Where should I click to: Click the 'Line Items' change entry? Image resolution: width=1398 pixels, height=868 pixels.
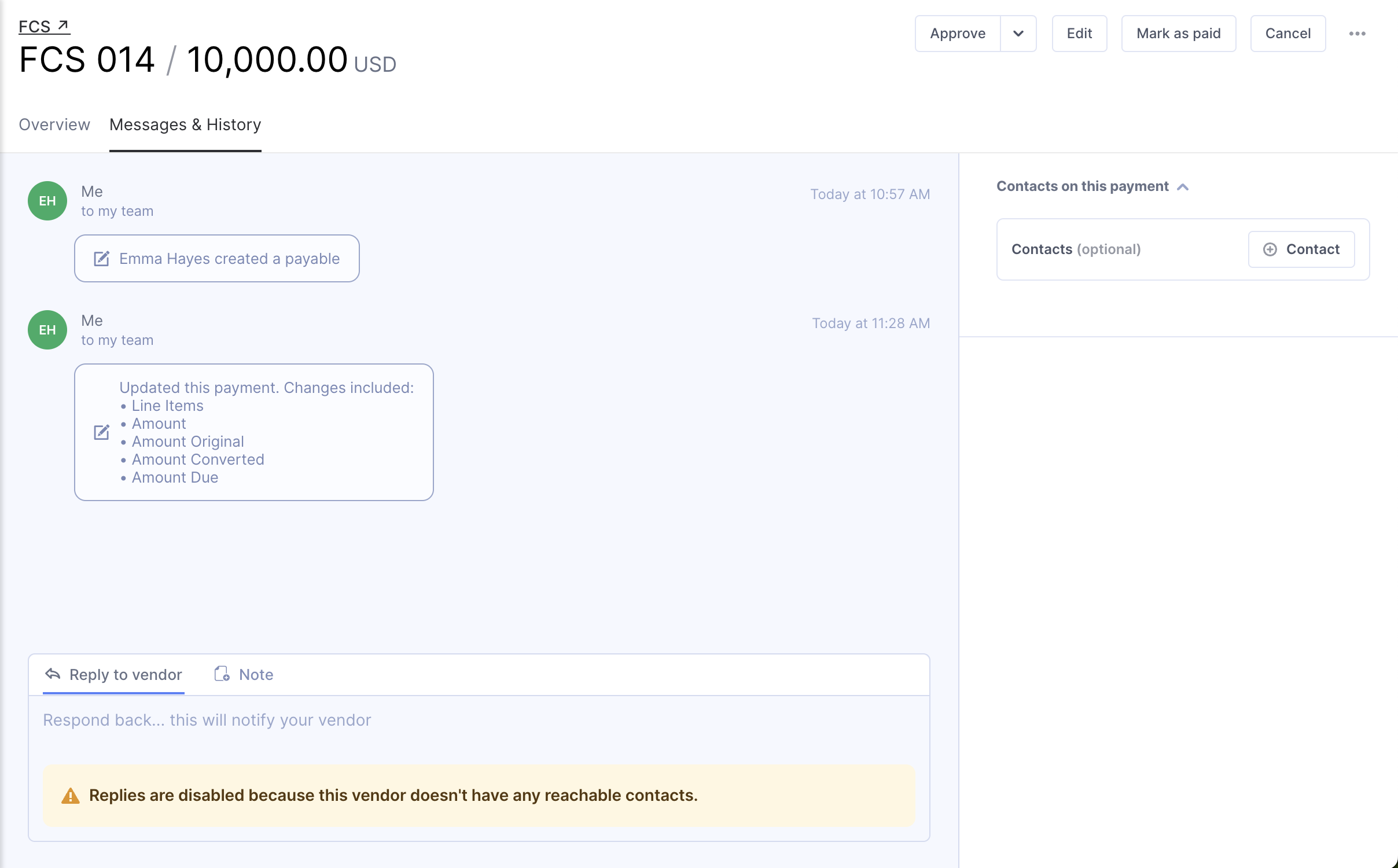167,406
